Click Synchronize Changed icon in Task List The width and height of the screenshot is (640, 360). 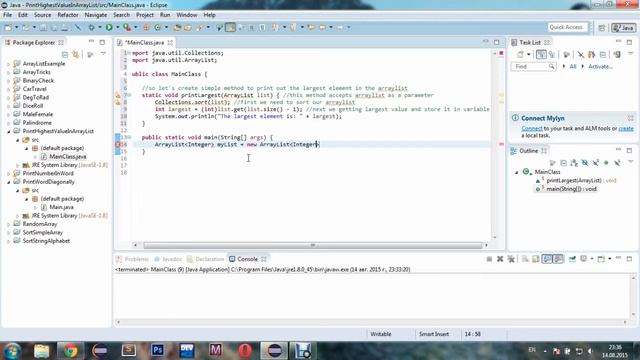click(x=617, y=54)
